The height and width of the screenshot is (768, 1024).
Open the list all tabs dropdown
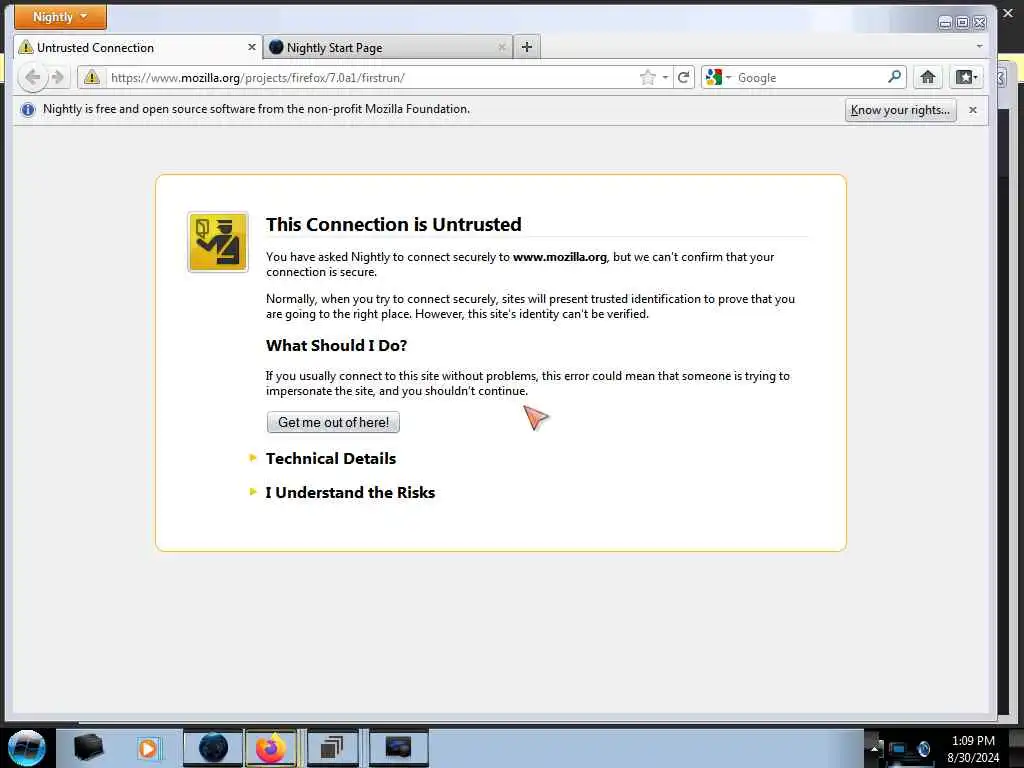click(x=979, y=46)
